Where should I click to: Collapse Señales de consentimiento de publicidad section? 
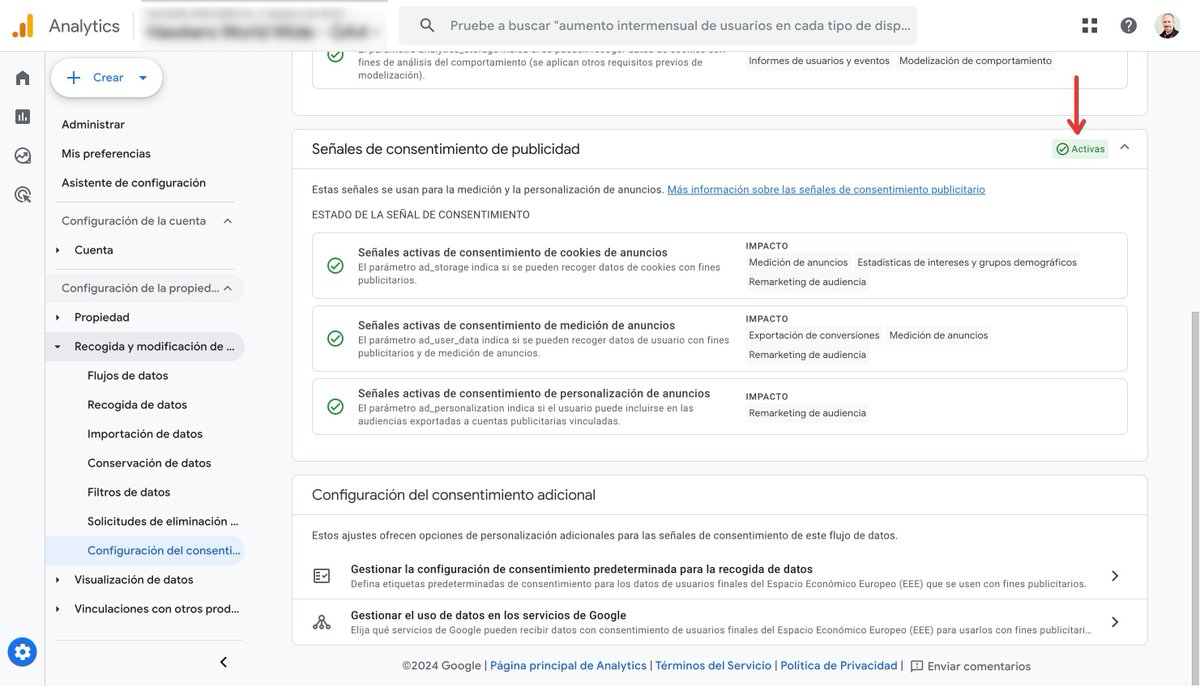click(1125, 148)
